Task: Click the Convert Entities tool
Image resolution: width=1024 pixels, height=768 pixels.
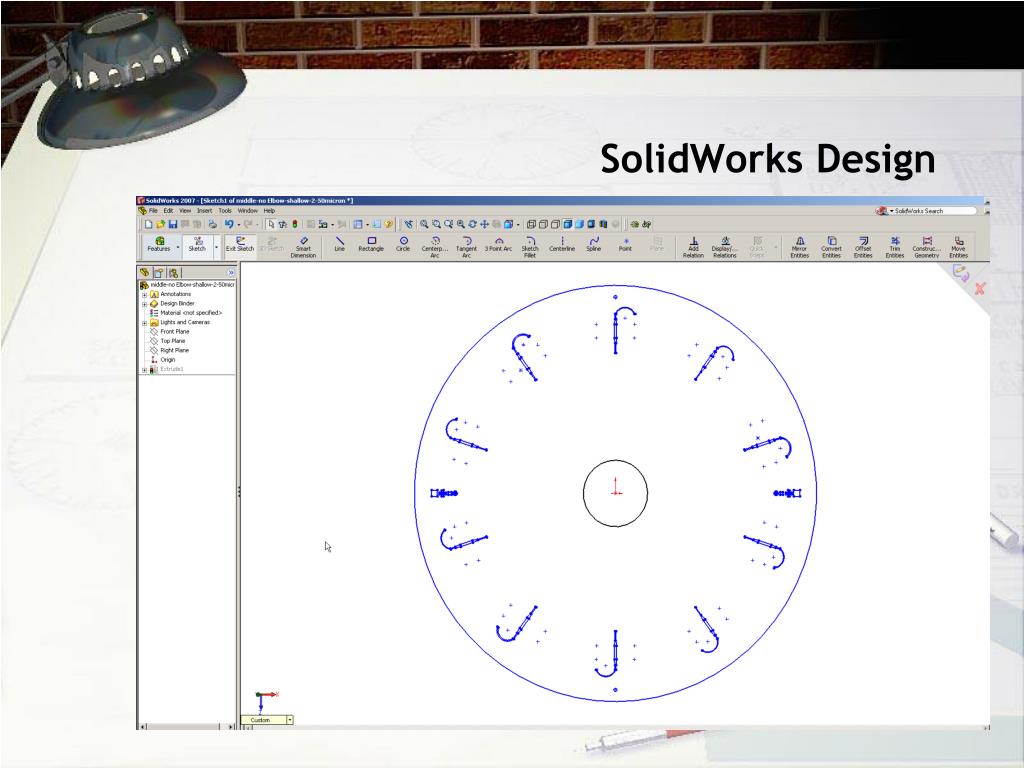Action: (x=831, y=247)
